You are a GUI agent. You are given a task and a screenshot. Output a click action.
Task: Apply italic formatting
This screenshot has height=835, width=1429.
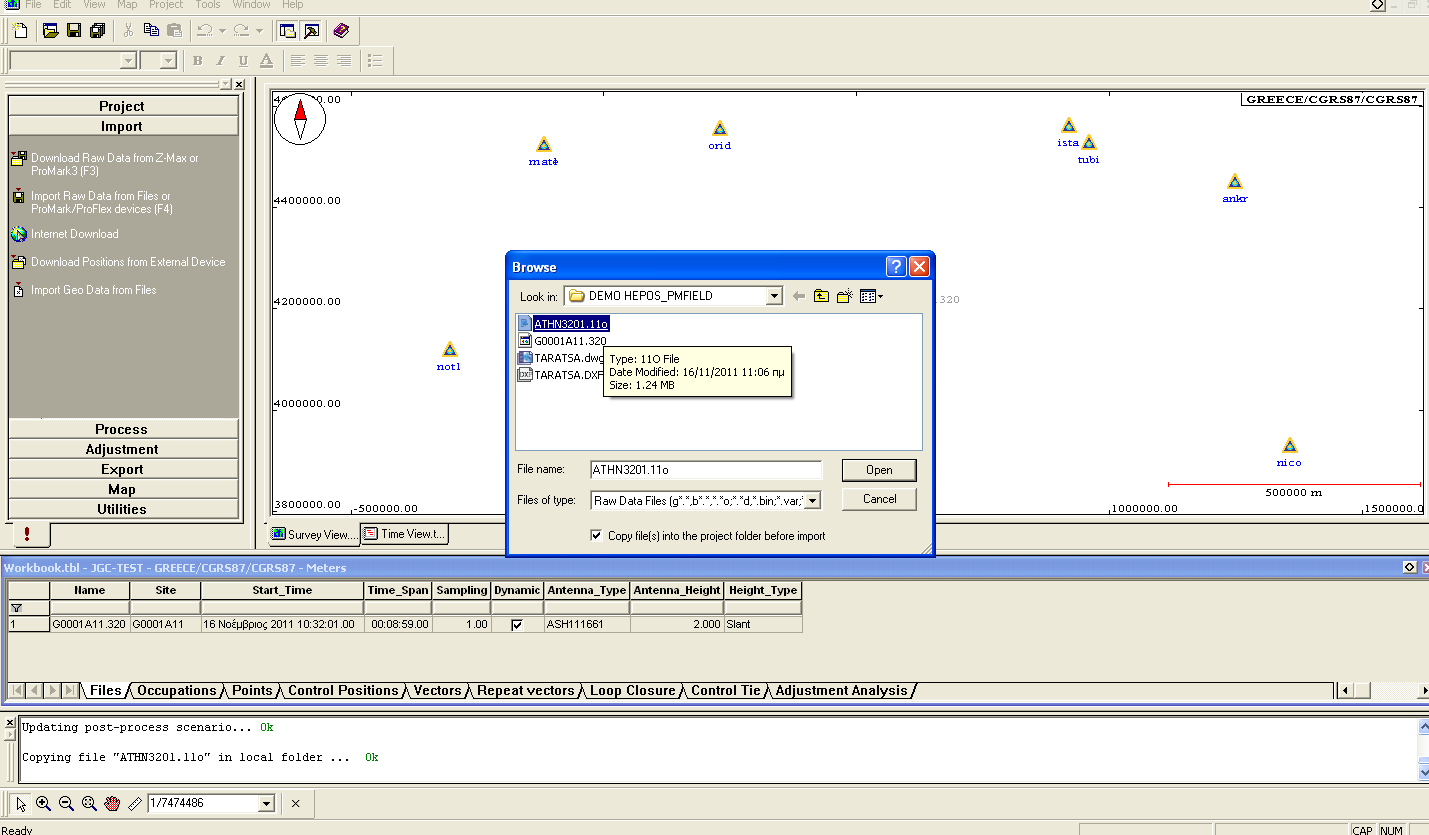[220, 61]
